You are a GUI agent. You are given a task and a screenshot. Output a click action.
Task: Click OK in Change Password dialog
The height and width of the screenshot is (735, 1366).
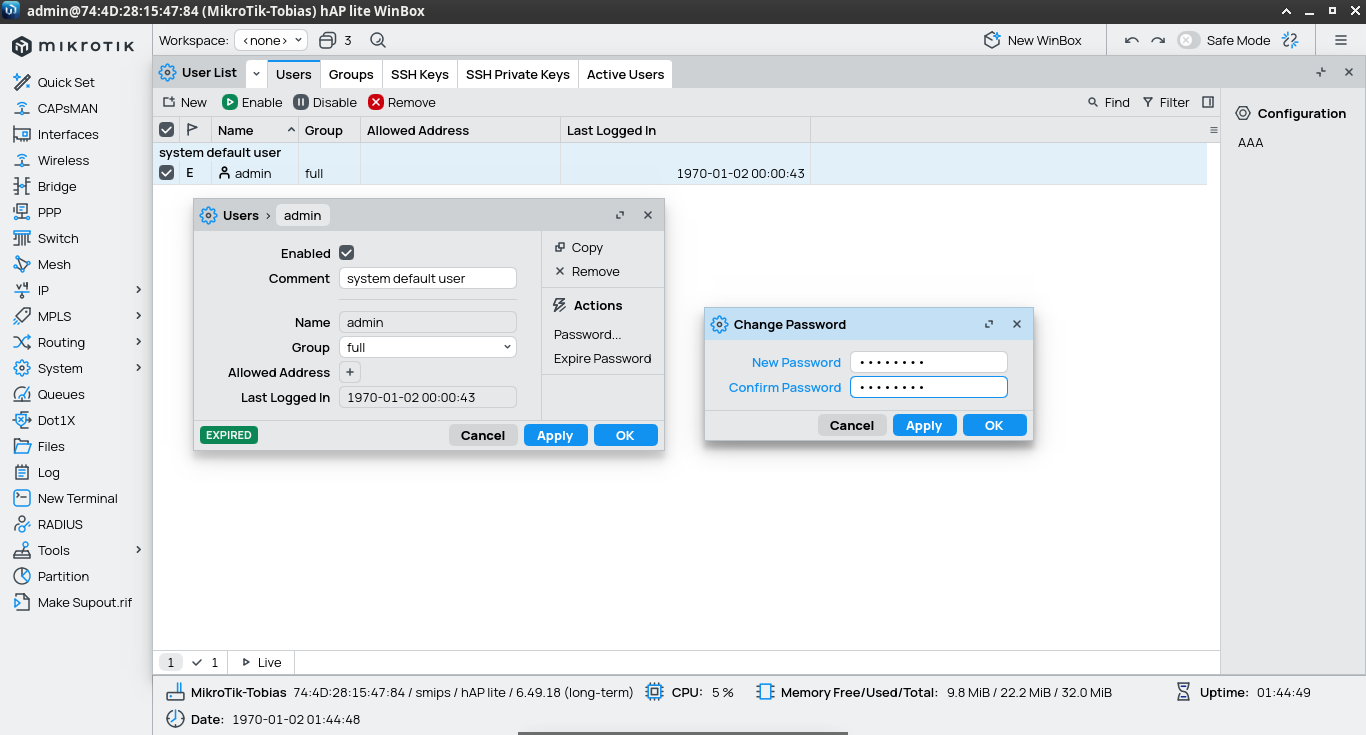(x=994, y=425)
